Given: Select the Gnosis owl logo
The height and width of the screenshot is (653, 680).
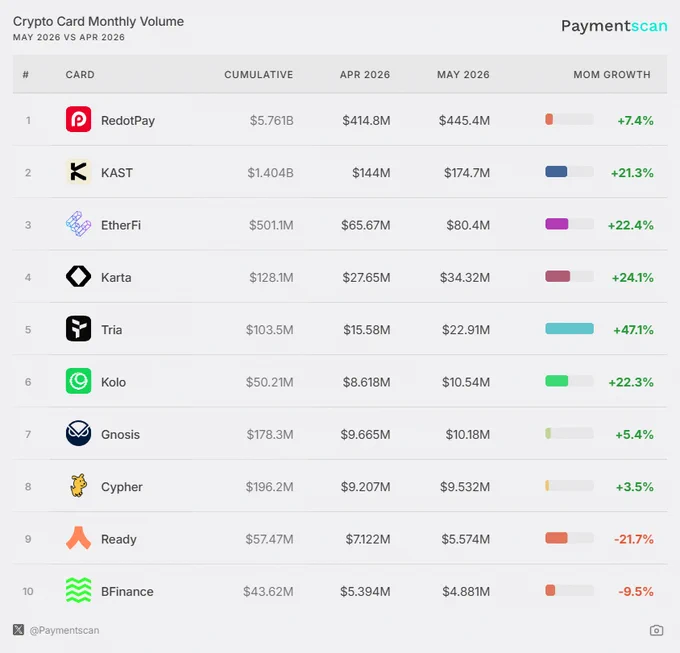Looking at the screenshot, I should click(78, 434).
